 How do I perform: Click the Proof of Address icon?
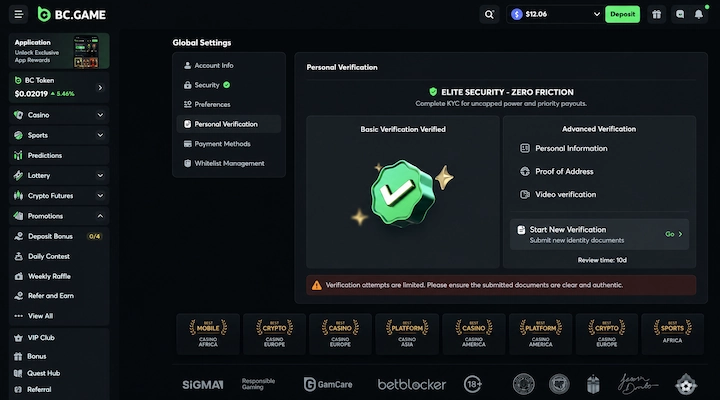[x=525, y=171]
